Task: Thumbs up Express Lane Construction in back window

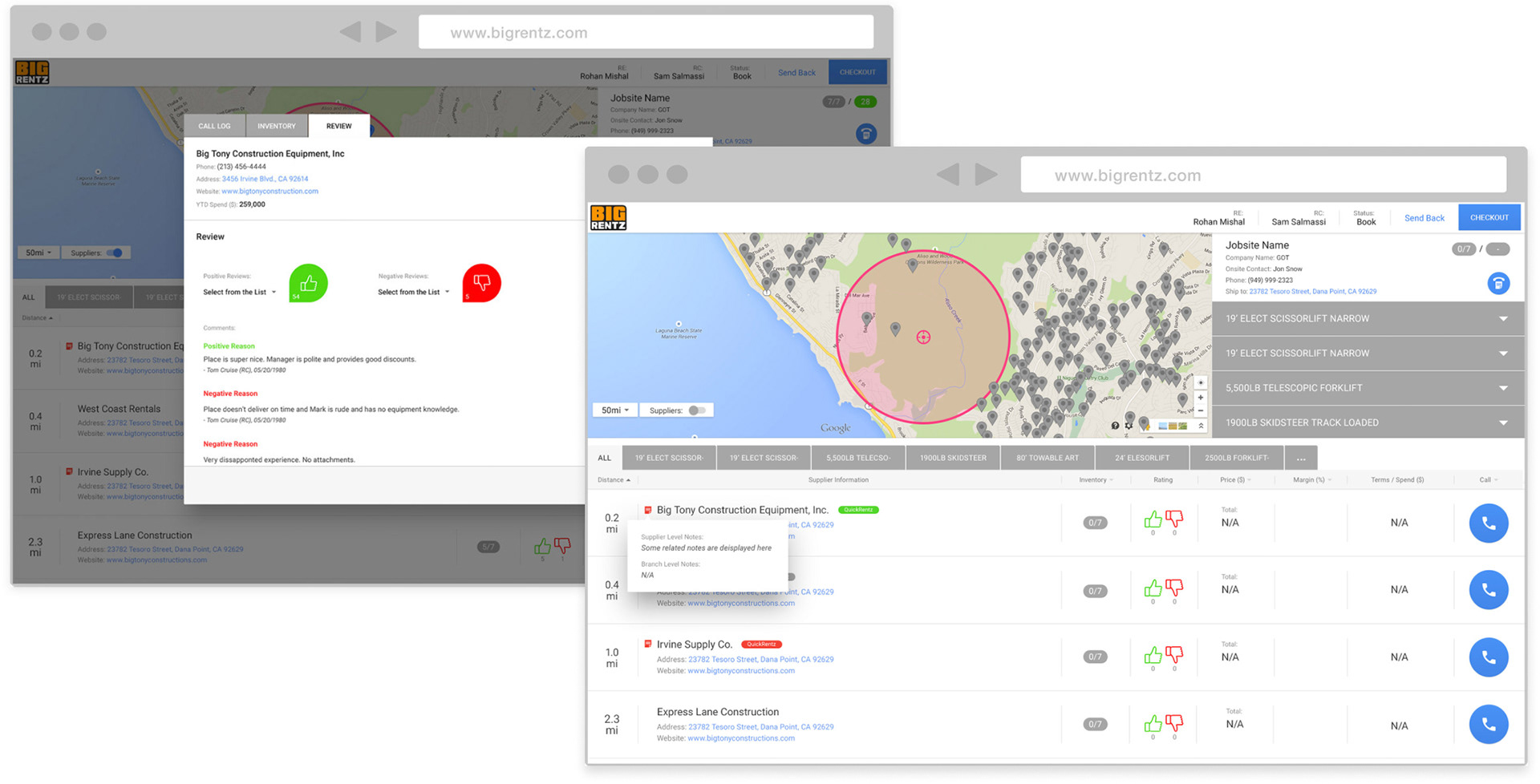Action: [x=542, y=547]
